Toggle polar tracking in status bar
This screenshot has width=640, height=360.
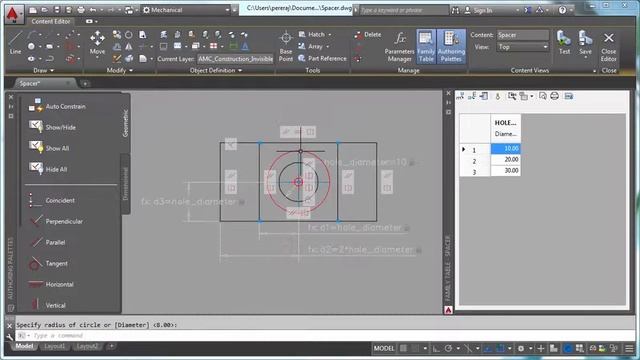tap(448, 348)
